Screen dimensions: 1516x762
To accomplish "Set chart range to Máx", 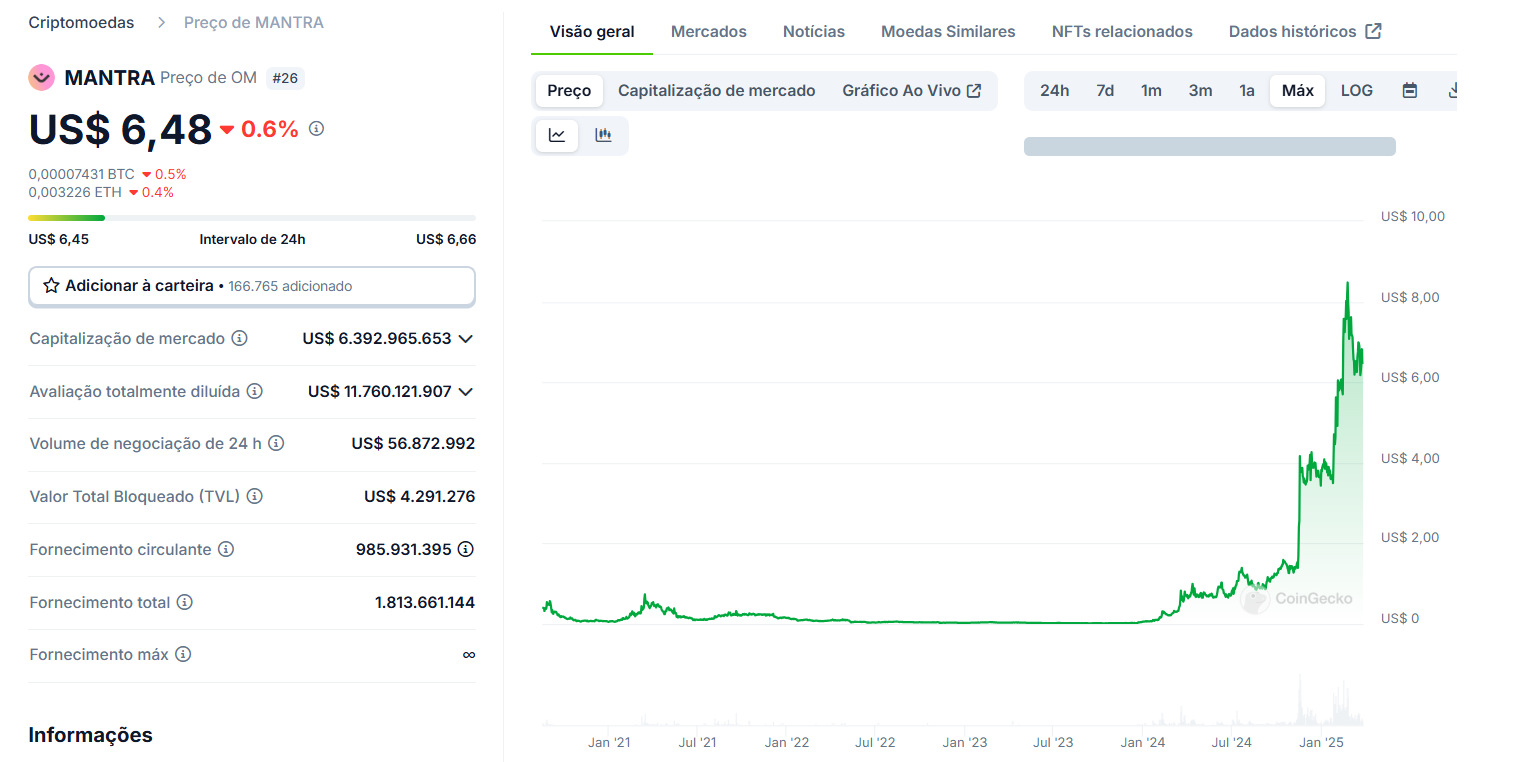I will [x=1298, y=91].
